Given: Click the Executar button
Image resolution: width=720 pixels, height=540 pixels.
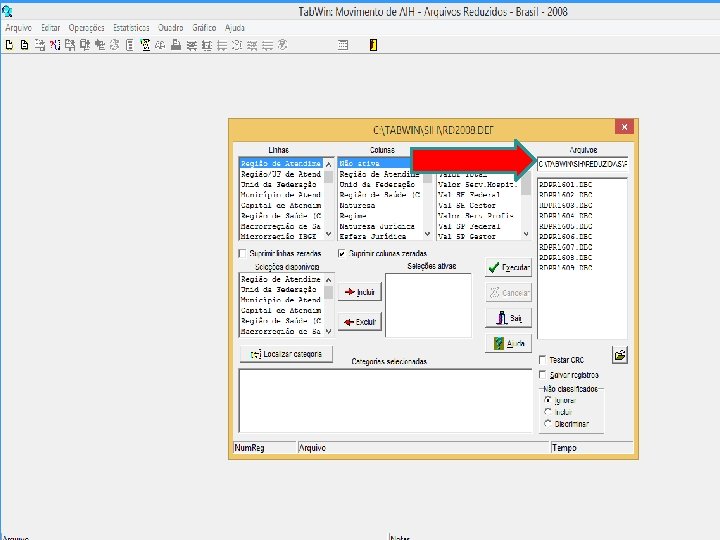Looking at the screenshot, I should click(x=509, y=267).
